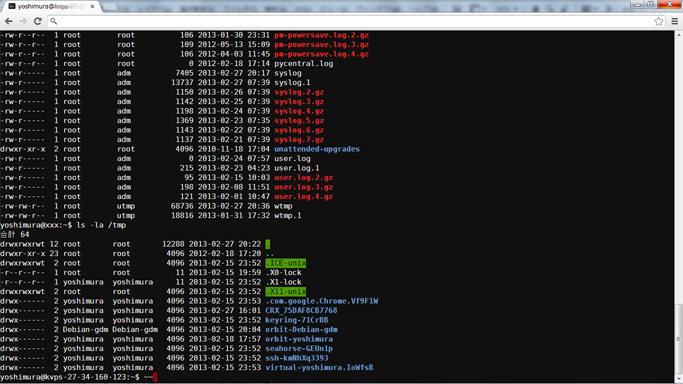The image size is (683, 384).
Task: Click user.log.2.gz file name
Action: pos(304,178)
